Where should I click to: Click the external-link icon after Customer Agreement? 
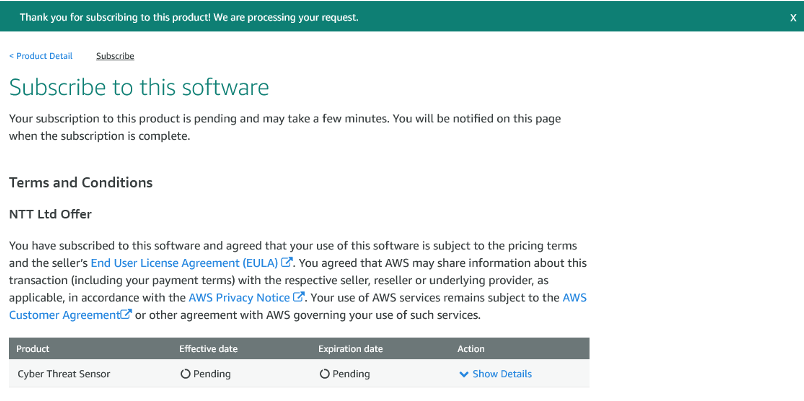126,314
